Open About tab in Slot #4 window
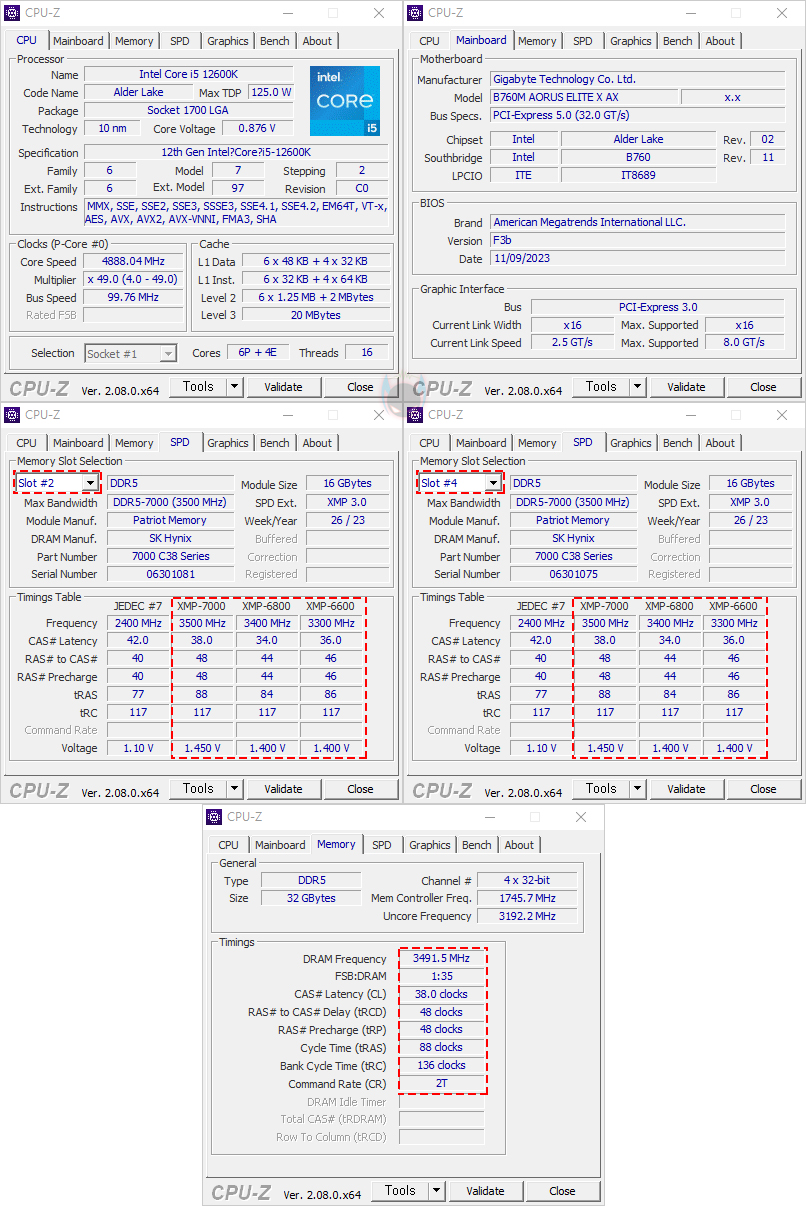 pyautogui.click(x=720, y=443)
